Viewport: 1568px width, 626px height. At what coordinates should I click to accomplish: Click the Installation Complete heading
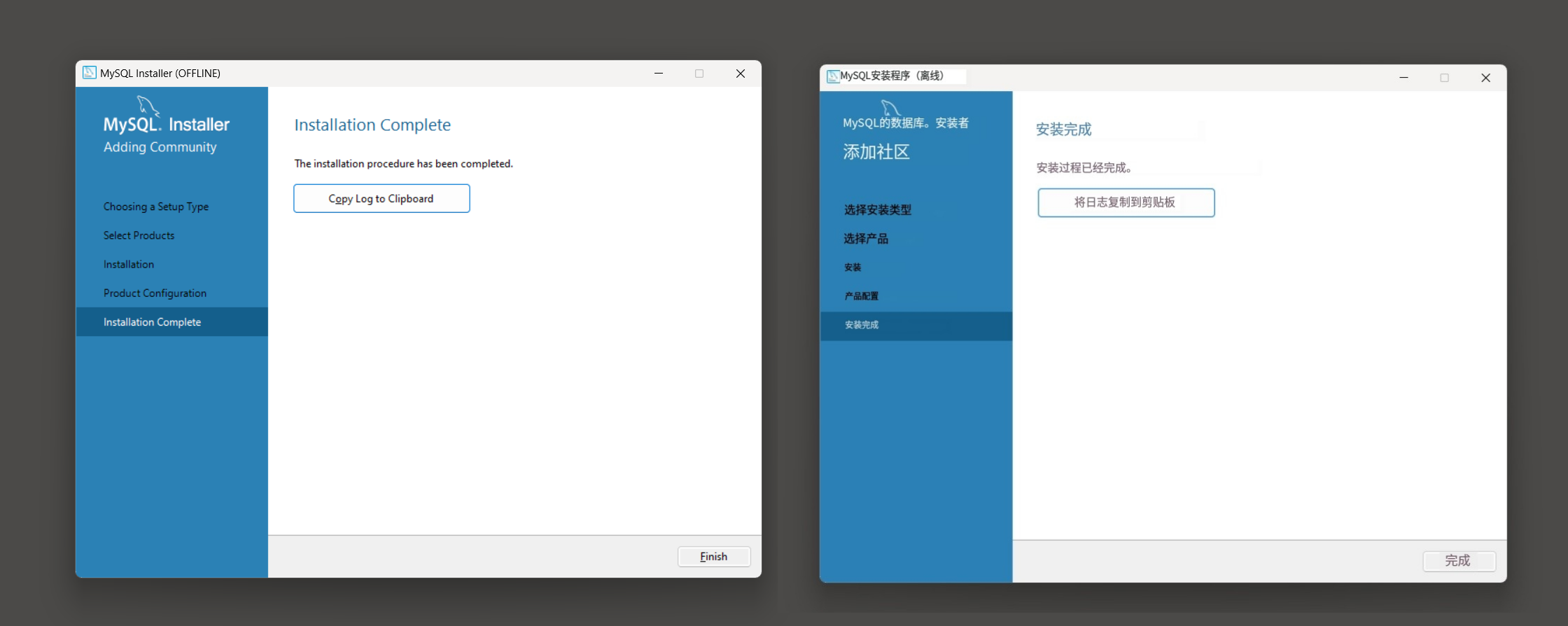pos(372,125)
